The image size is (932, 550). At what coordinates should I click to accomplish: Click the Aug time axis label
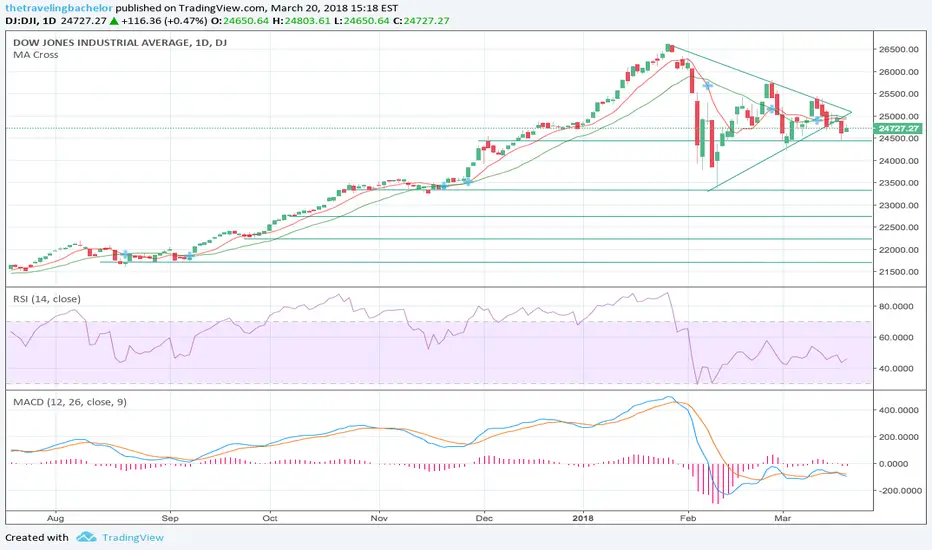[55, 518]
